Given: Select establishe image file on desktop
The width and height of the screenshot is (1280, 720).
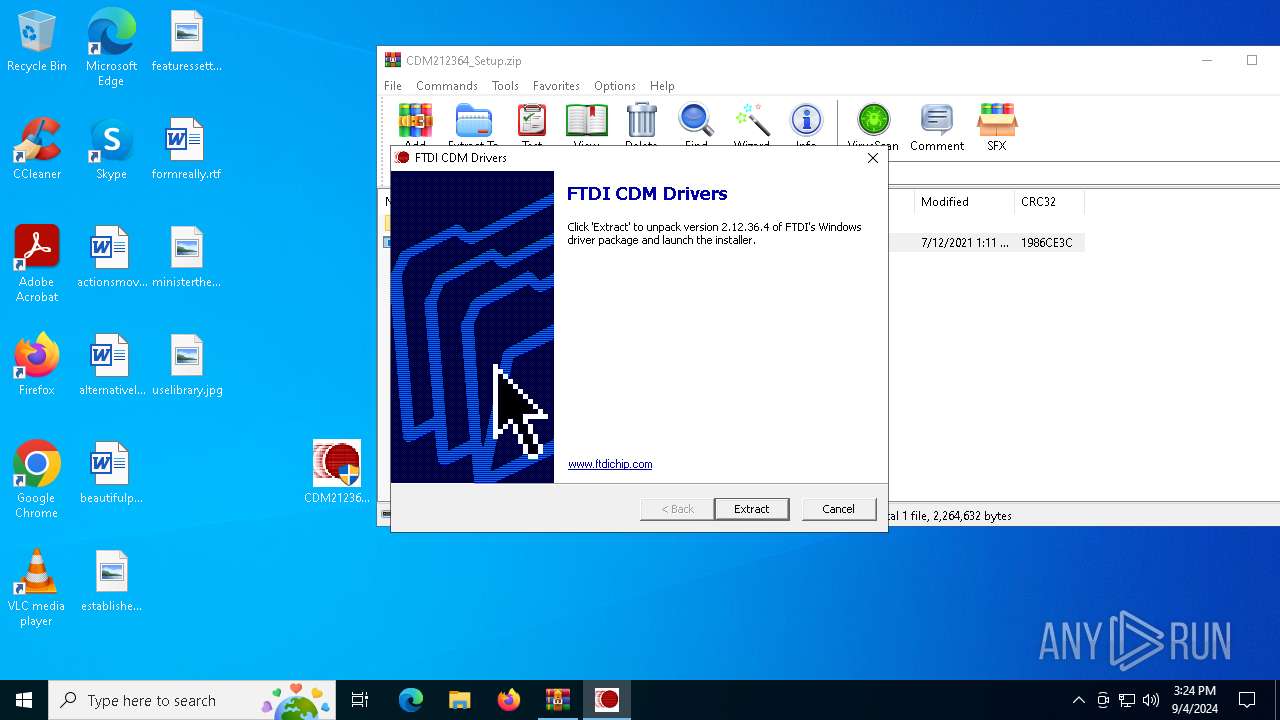Looking at the screenshot, I should point(111,581).
